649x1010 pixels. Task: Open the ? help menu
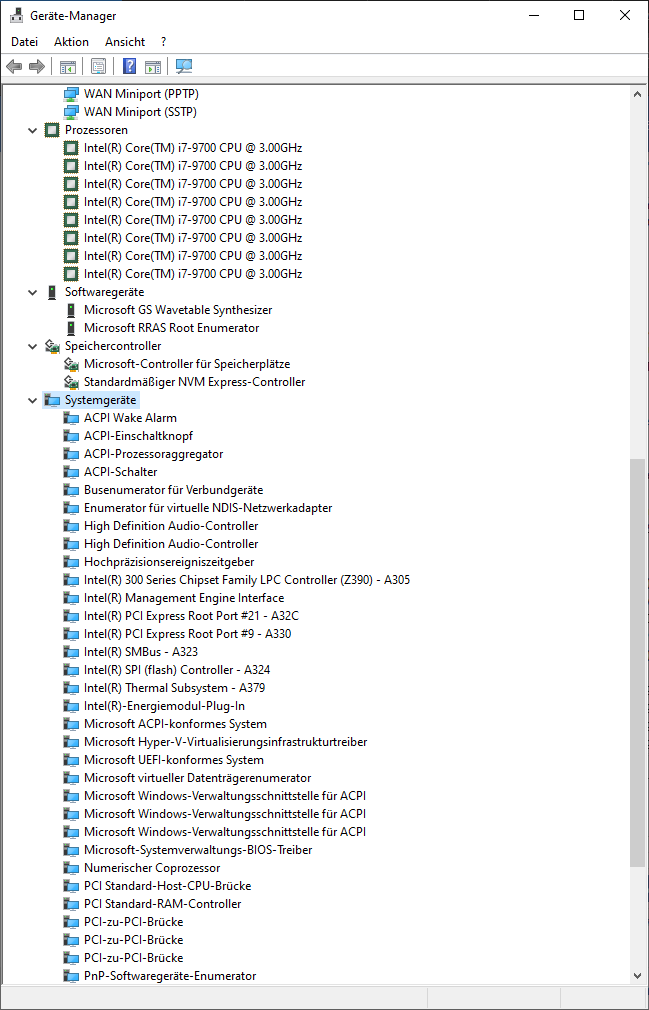(164, 42)
